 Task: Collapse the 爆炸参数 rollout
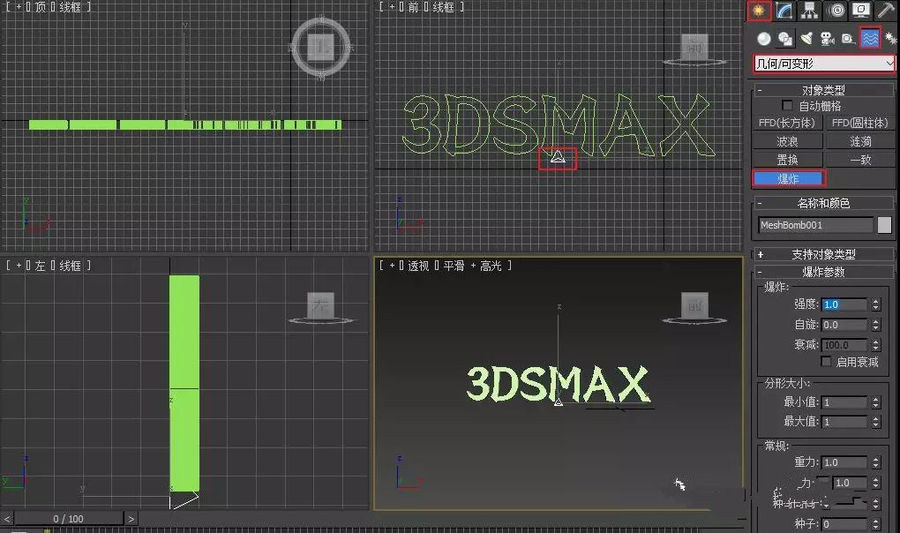[x=824, y=272]
